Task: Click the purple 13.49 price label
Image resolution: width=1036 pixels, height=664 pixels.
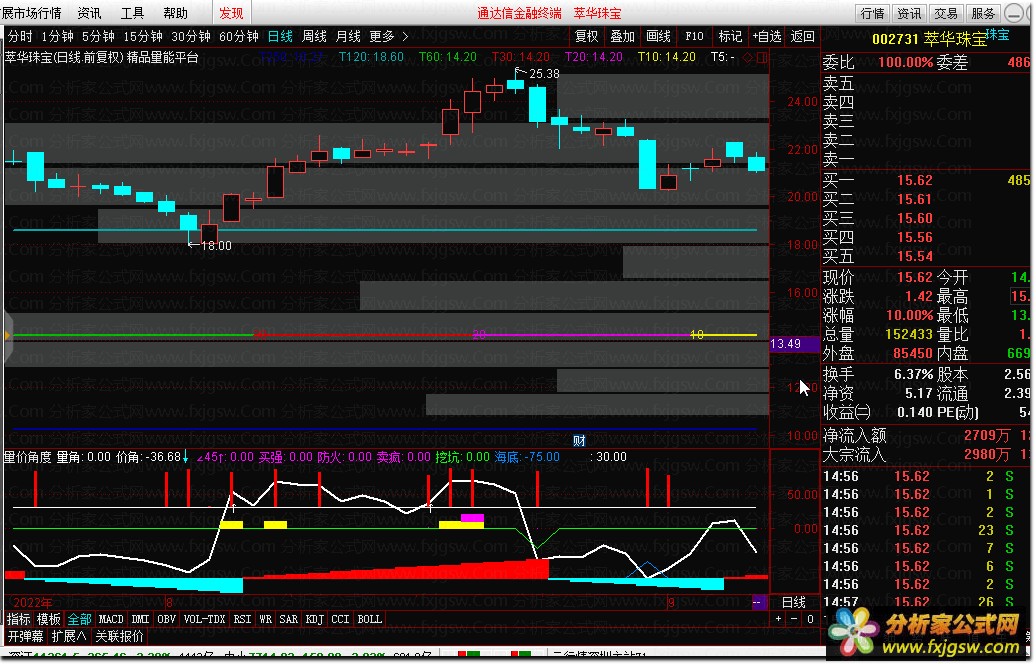Action: [794, 344]
